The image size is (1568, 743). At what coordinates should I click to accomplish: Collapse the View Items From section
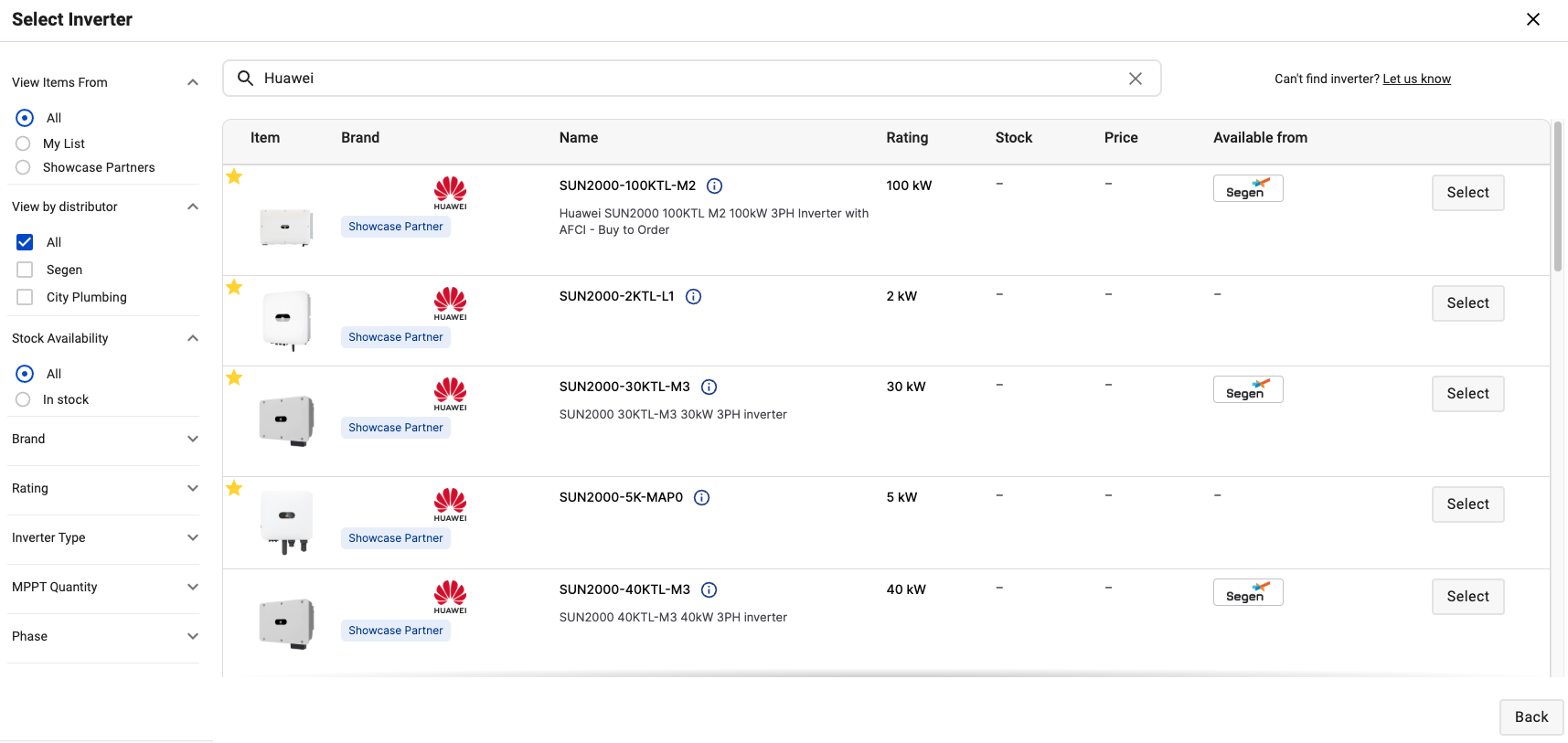coord(193,82)
